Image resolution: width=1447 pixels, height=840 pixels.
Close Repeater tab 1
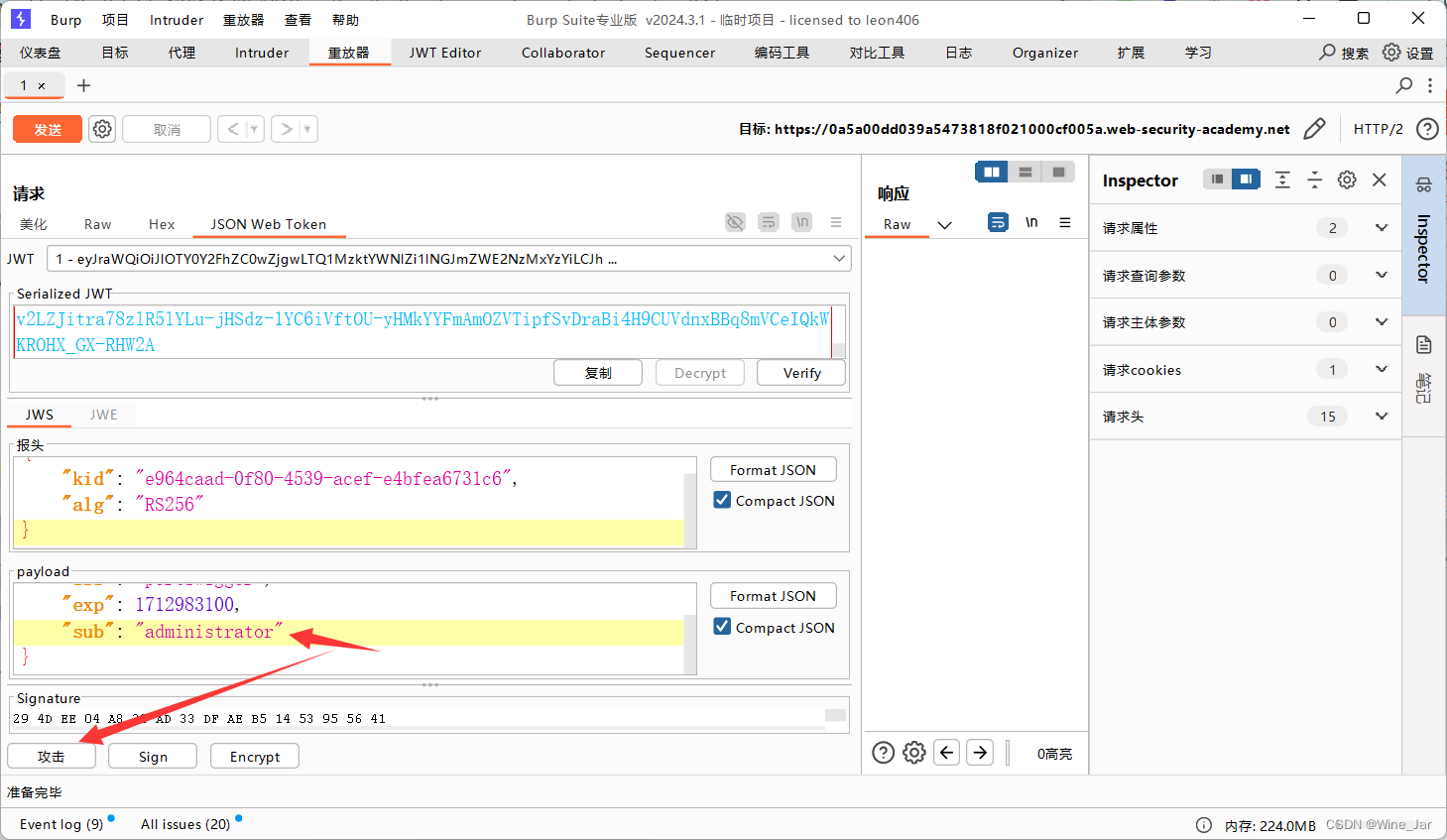click(42, 86)
